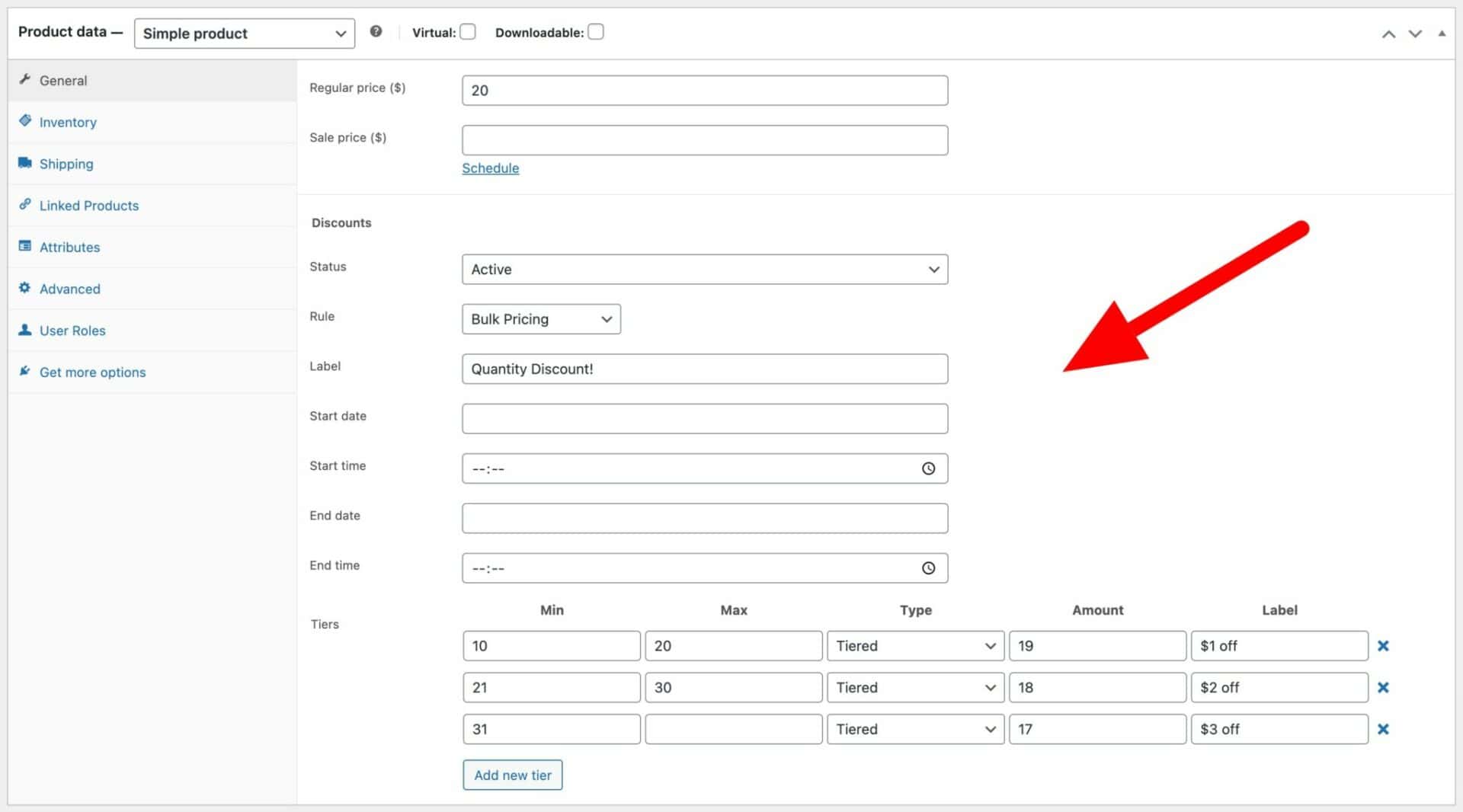Enable the Virtual checkbox
1463x812 pixels.
(x=468, y=32)
